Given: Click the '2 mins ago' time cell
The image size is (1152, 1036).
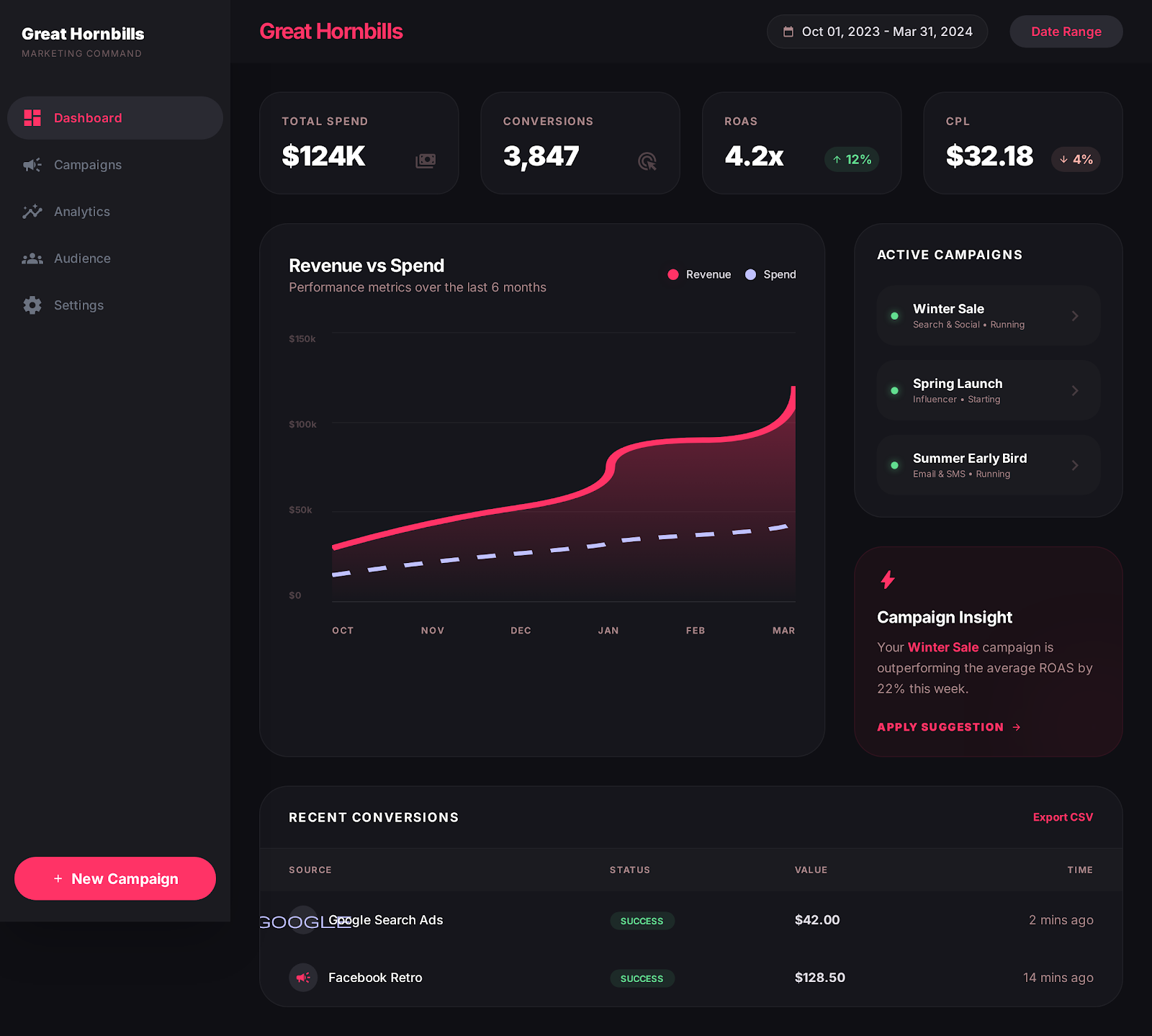Looking at the screenshot, I should point(1061,920).
